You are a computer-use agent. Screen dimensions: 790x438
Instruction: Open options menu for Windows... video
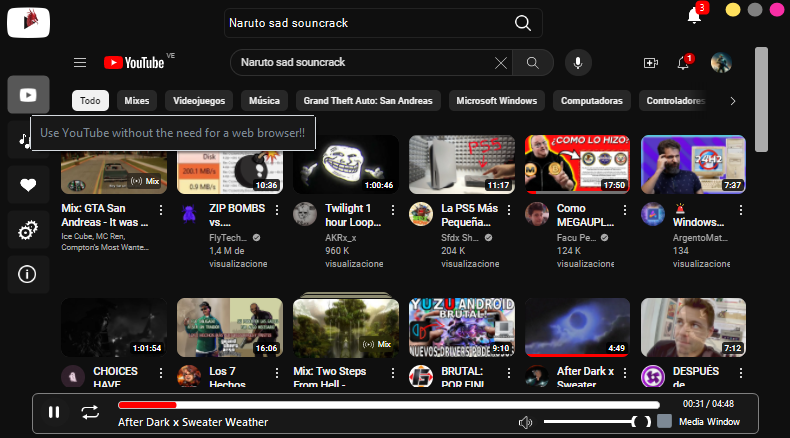point(741,210)
